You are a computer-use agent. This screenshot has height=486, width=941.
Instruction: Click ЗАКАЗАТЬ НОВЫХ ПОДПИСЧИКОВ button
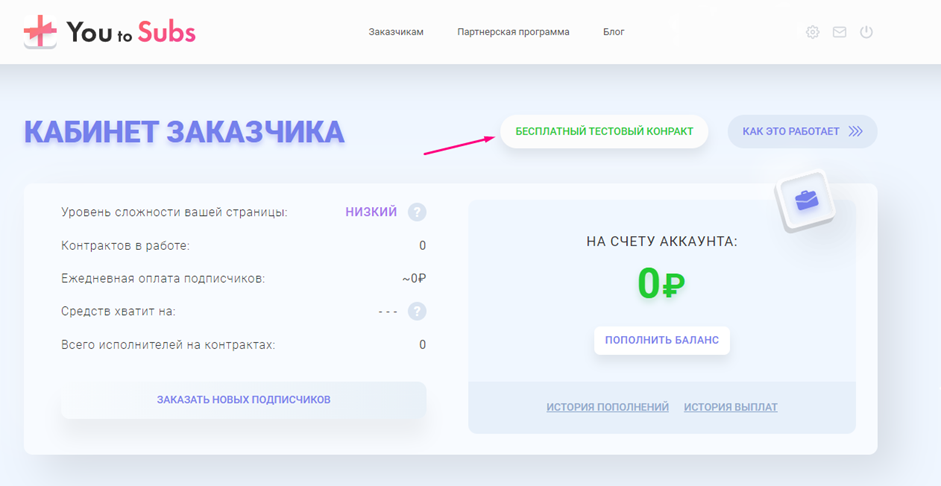243,400
